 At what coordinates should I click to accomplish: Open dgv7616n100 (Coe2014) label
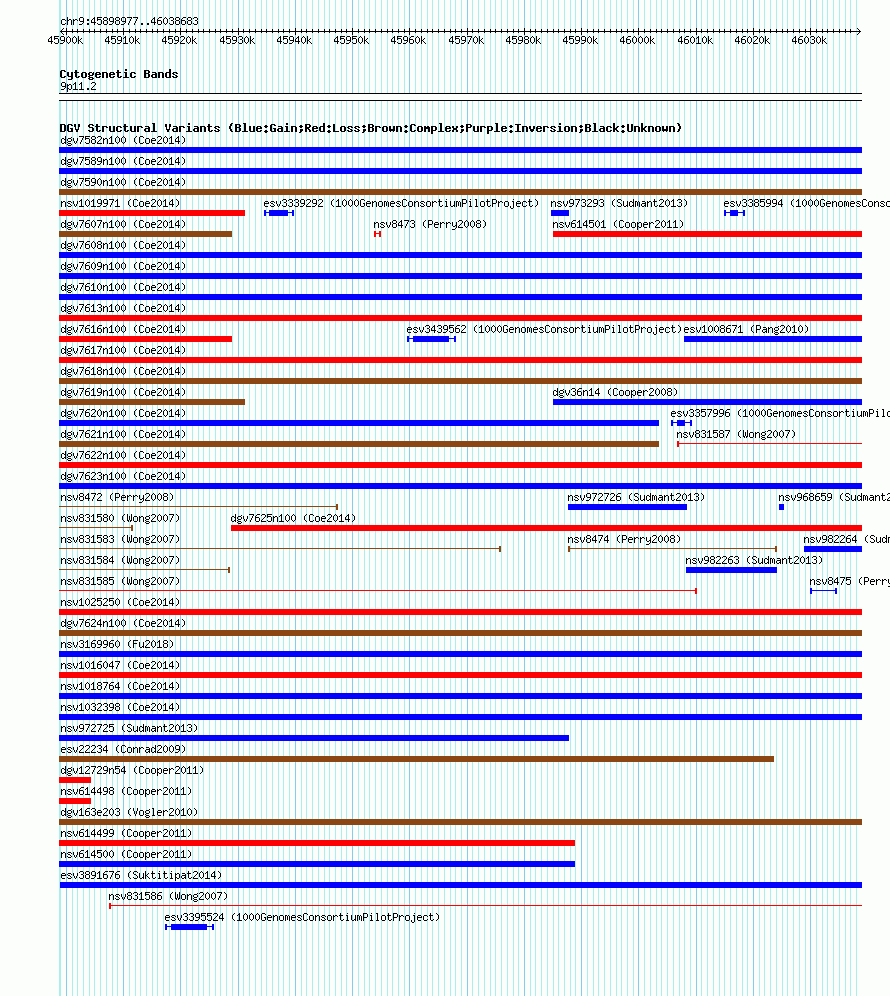[123, 329]
